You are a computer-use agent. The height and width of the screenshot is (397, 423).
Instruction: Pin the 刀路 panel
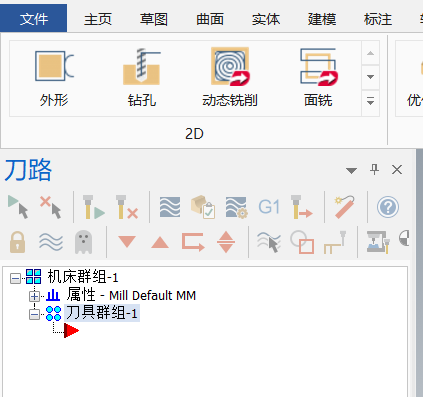point(374,170)
